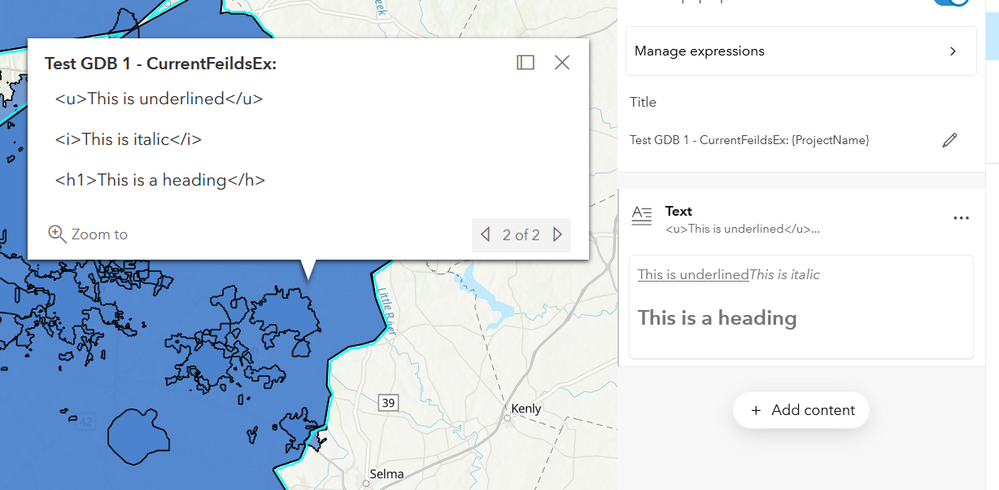Viewport: 999px width, 490px height.
Task: Go to next feature in popup
Action: [557, 234]
